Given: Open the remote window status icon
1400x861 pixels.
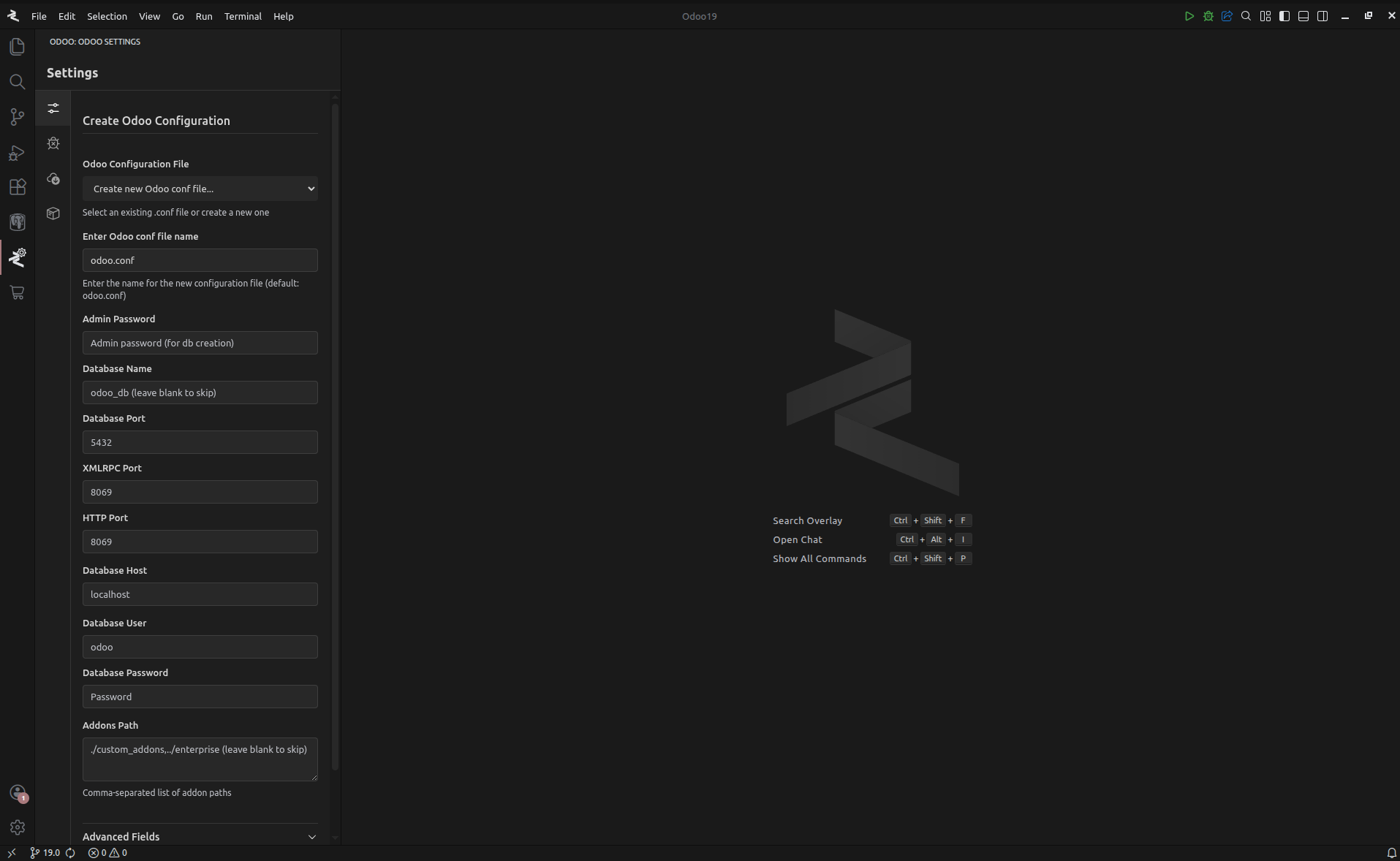Looking at the screenshot, I should pyautogui.click(x=12, y=852).
